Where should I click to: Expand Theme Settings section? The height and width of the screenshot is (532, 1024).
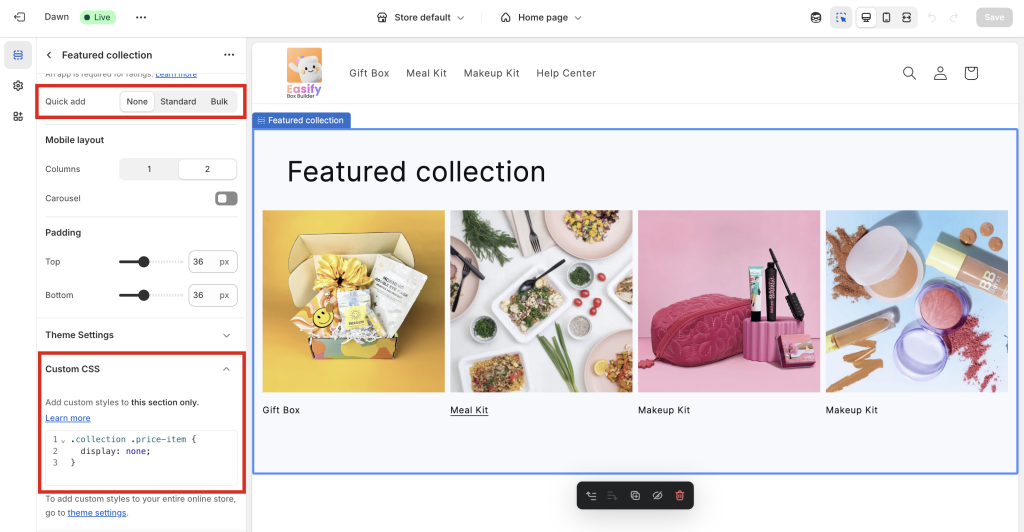(140, 335)
